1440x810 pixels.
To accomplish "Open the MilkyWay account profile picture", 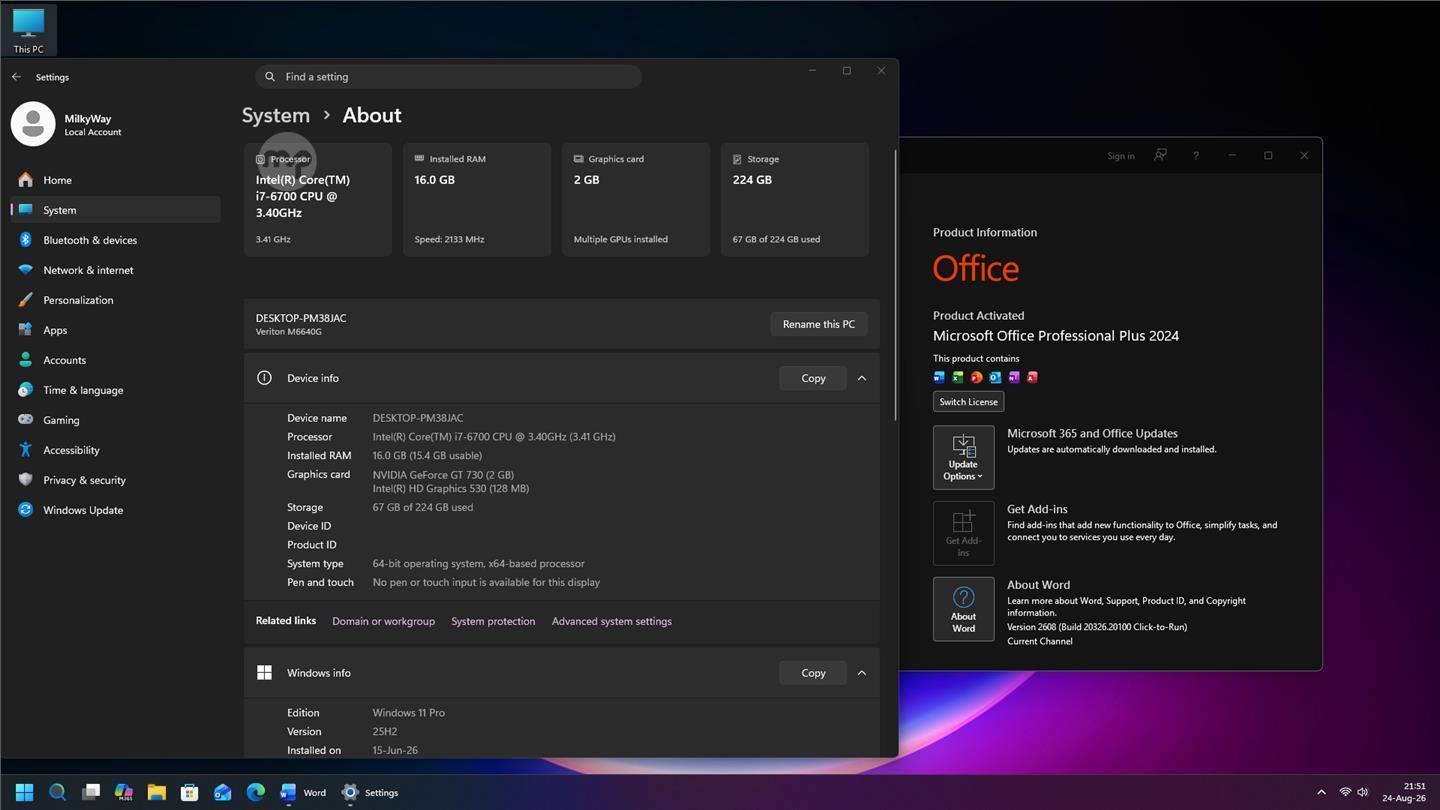I will tap(33, 124).
